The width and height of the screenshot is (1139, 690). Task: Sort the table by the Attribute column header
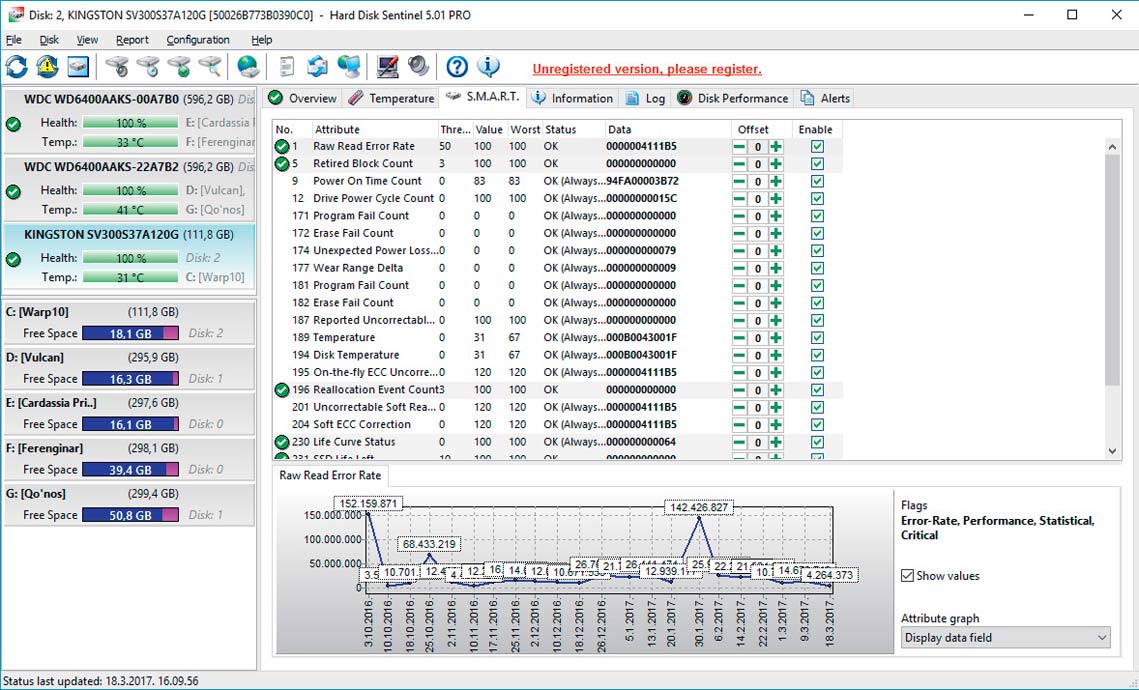[x=374, y=129]
